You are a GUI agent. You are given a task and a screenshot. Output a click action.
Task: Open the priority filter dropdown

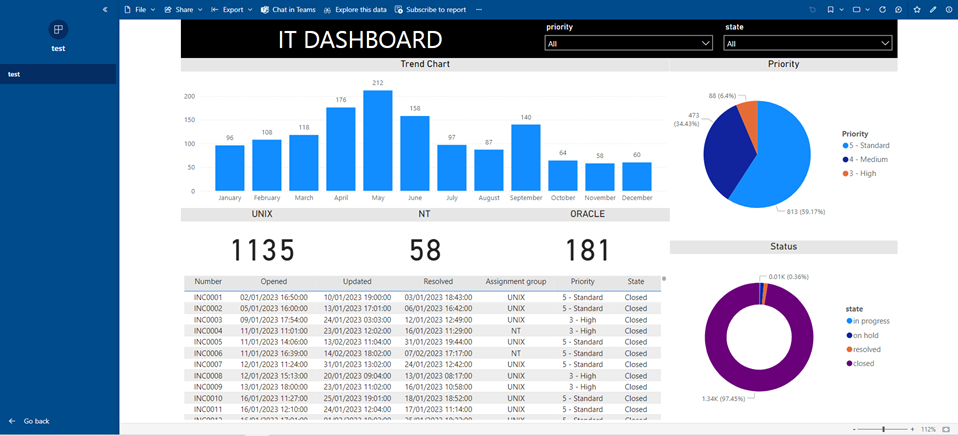(x=628, y=43)
